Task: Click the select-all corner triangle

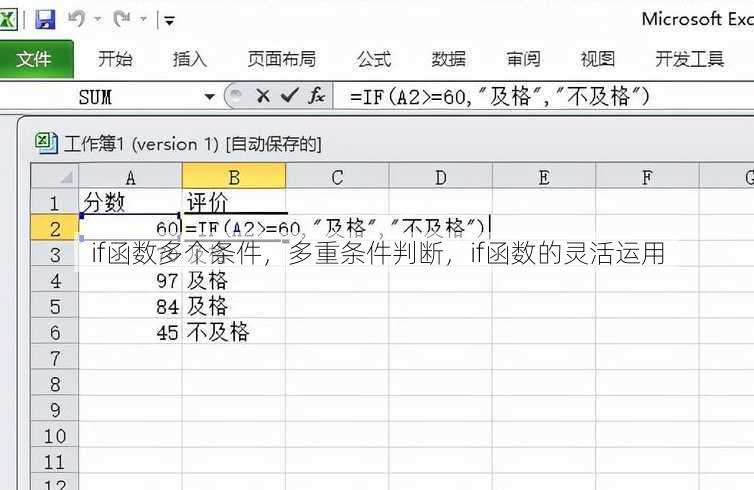Action: click(55, 176)
